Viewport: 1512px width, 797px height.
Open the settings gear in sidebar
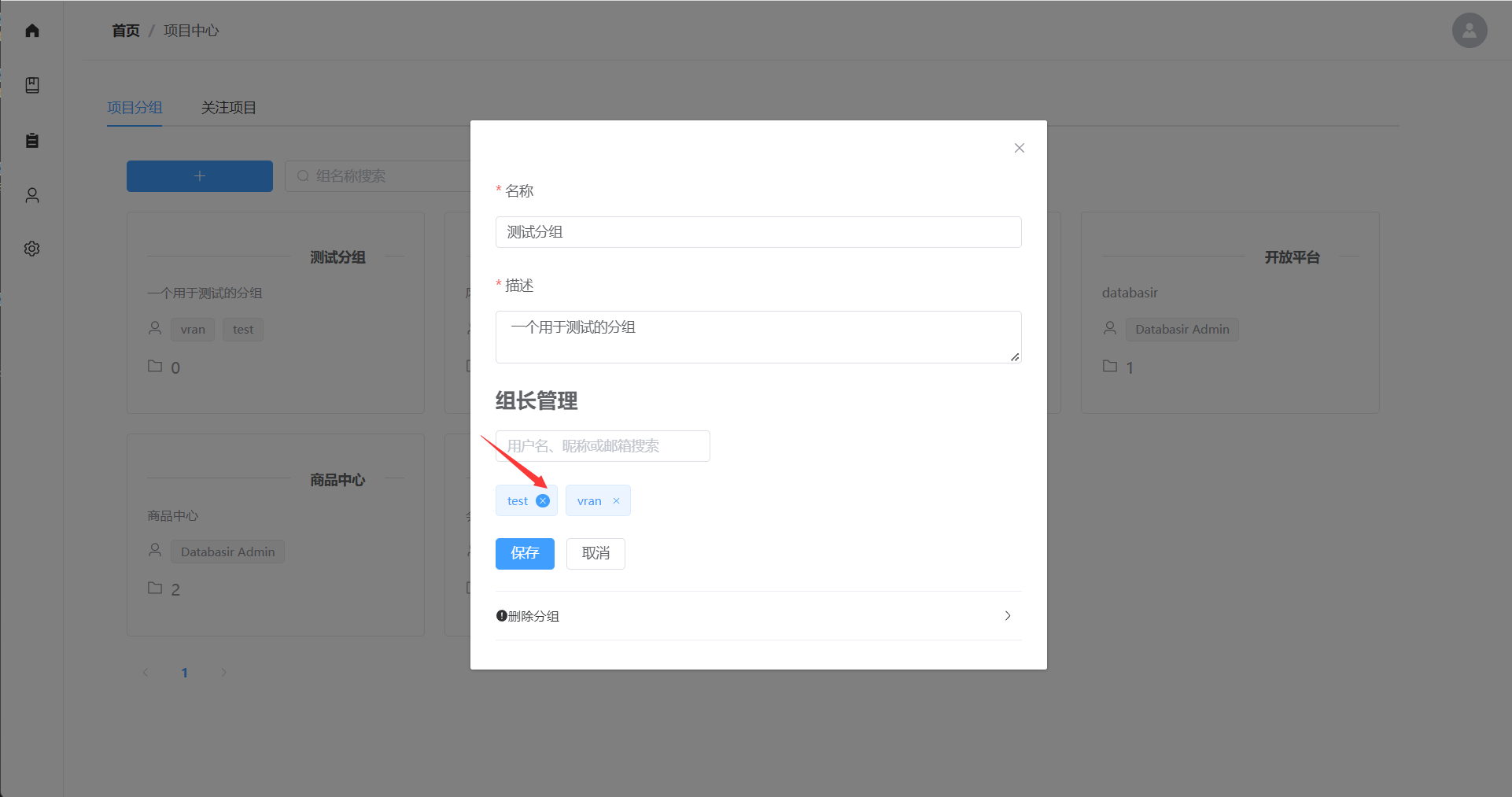(x=32, y=249)
